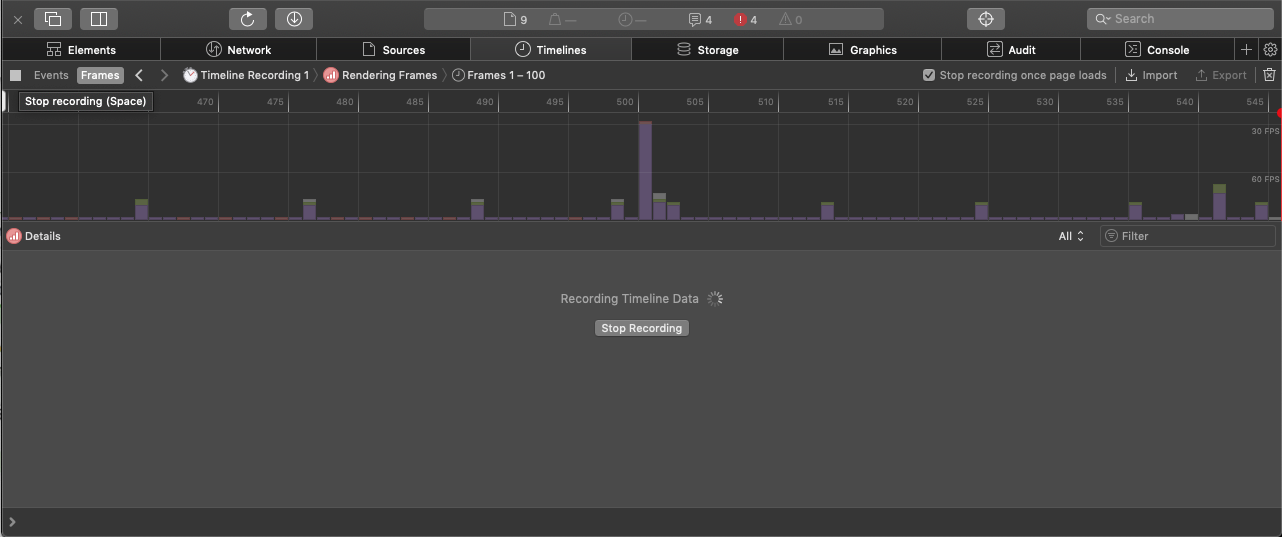Open the Graphics tab
Viewport: 1282px width, 537px height.
pos(862,49)
